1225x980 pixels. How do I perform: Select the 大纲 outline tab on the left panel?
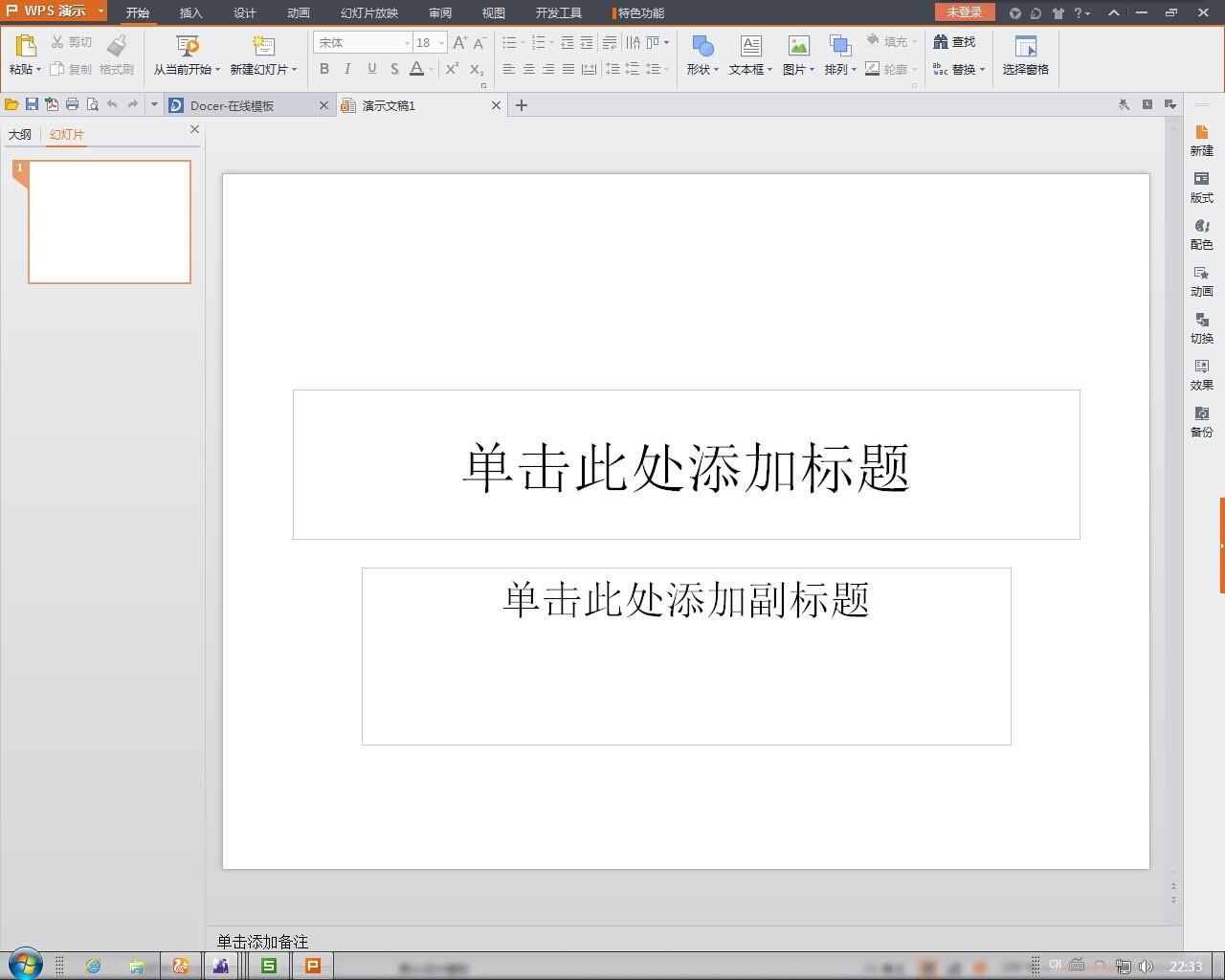click(x=21, y=134)
